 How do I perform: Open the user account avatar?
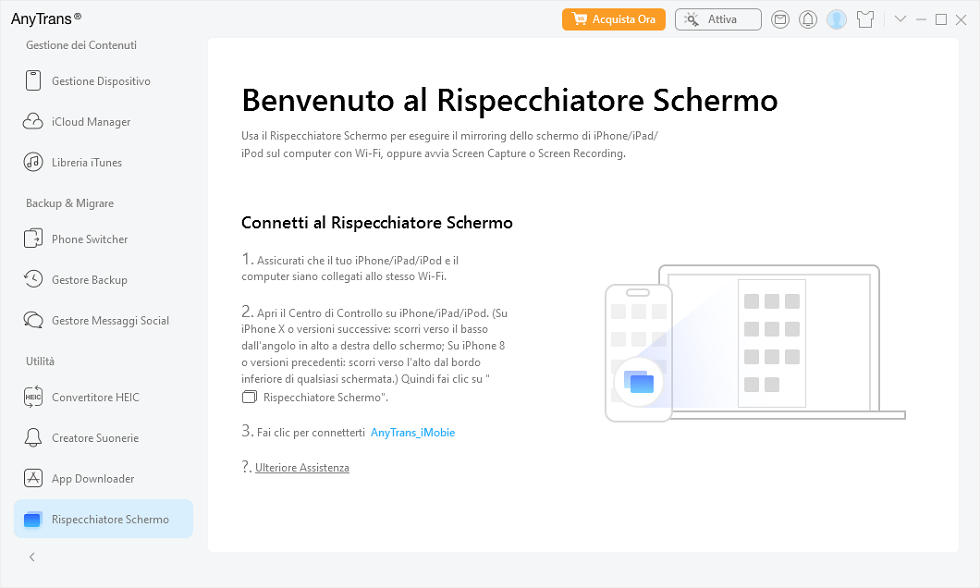tap(836, 19)
